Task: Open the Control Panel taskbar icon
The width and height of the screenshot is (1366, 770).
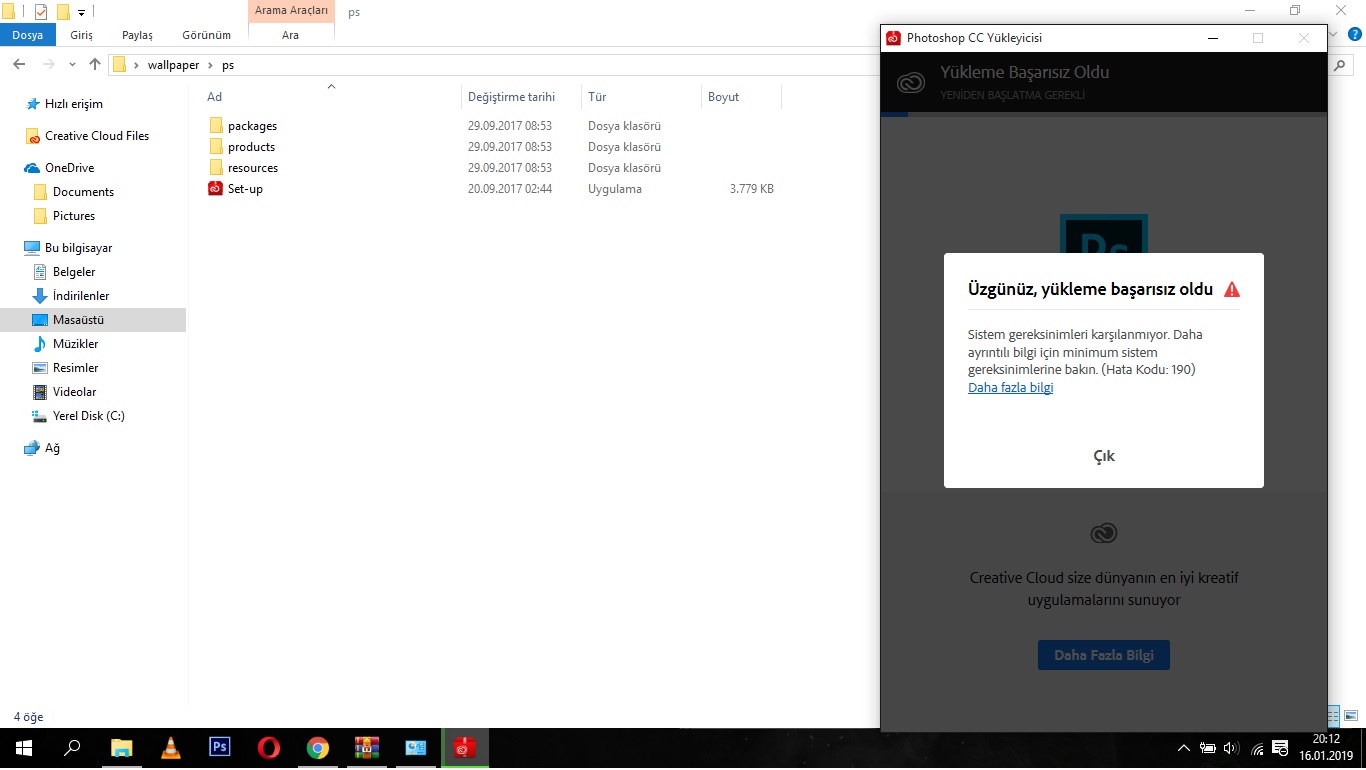Action: click(416, 747)
